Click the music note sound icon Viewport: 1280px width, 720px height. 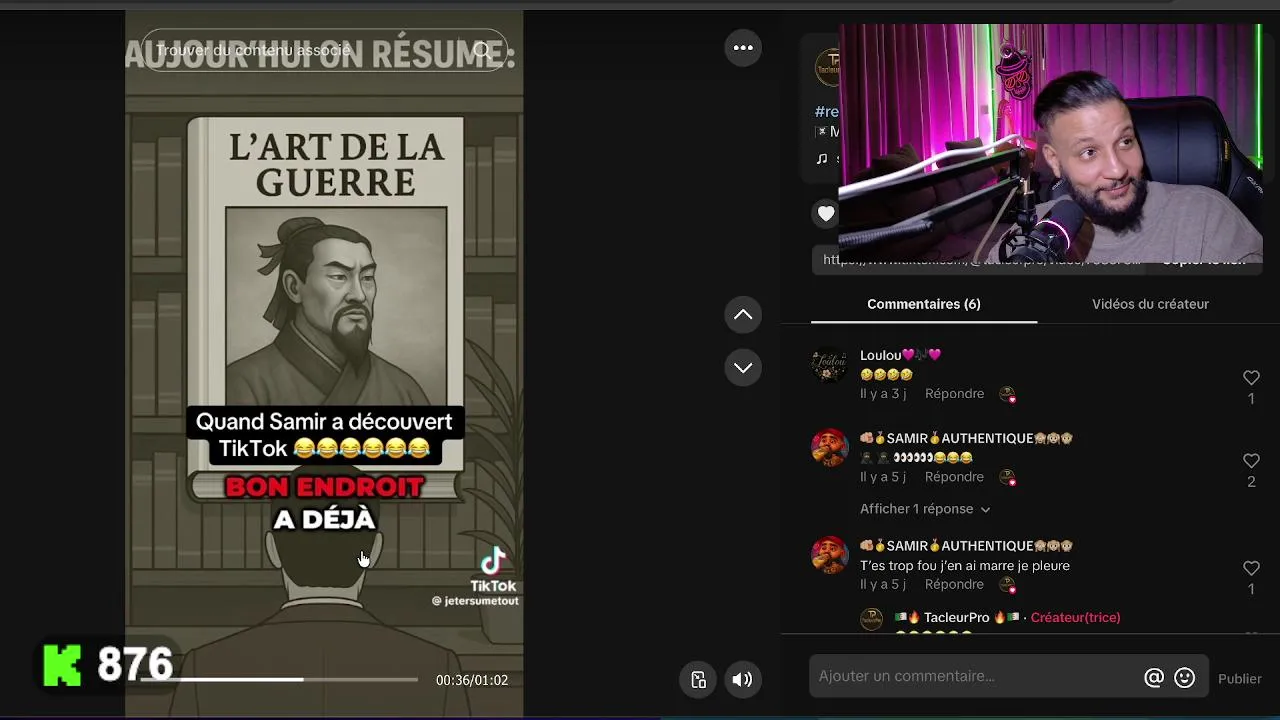(822, 158)
